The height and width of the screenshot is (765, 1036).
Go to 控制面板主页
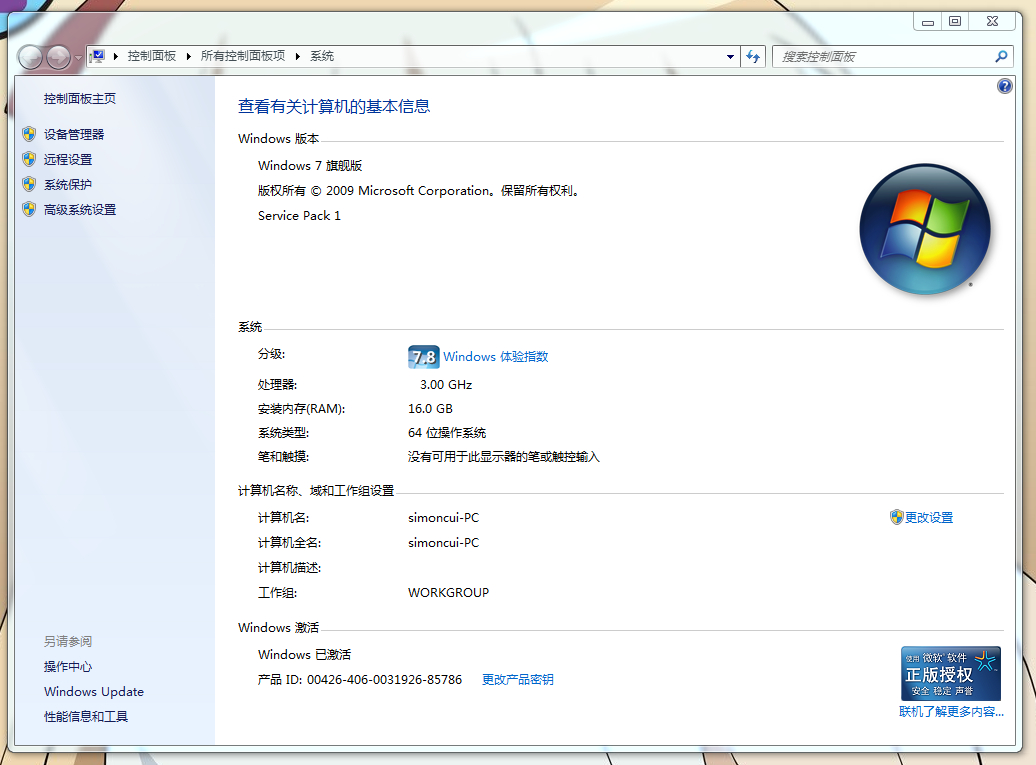[80, 99]
